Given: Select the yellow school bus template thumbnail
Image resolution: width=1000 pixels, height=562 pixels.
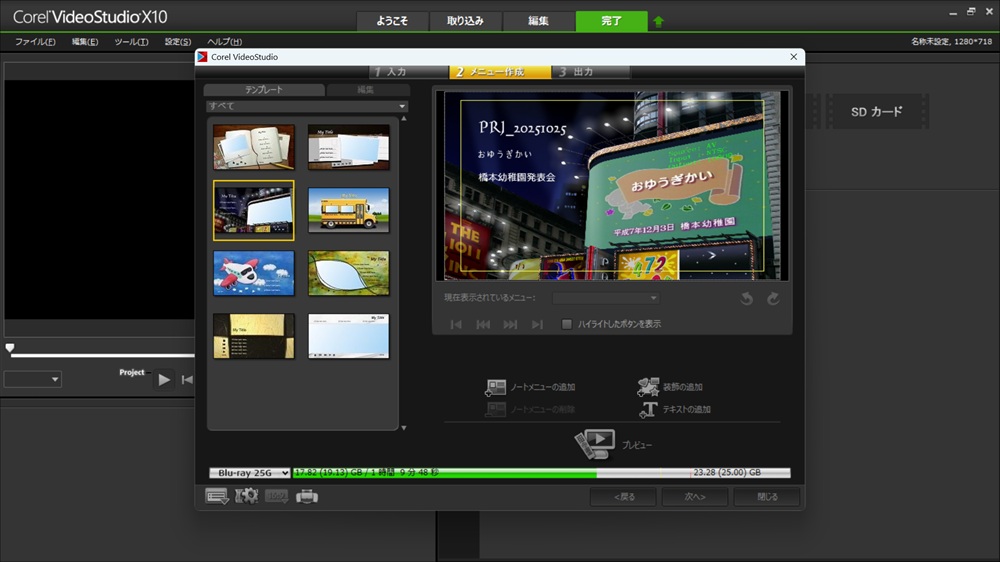Looking at the screenshot, I should [349, 210].
